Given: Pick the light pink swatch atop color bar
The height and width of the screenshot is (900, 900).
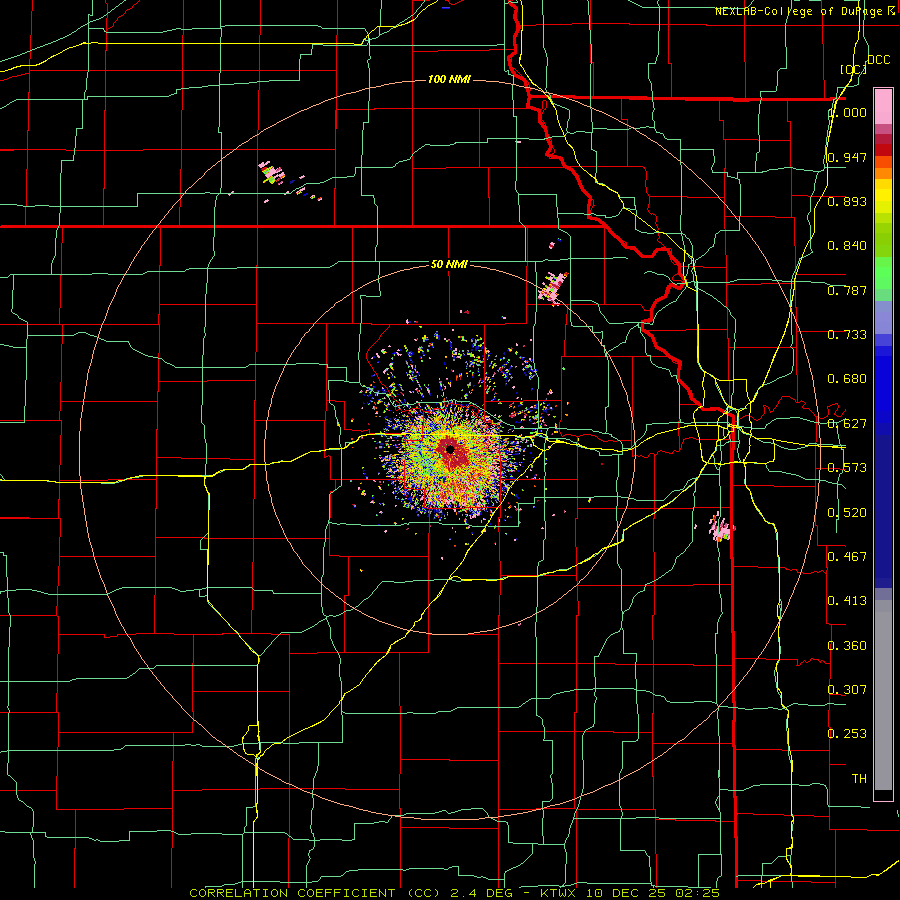Looking at the screenshot, I should (883, 107).
